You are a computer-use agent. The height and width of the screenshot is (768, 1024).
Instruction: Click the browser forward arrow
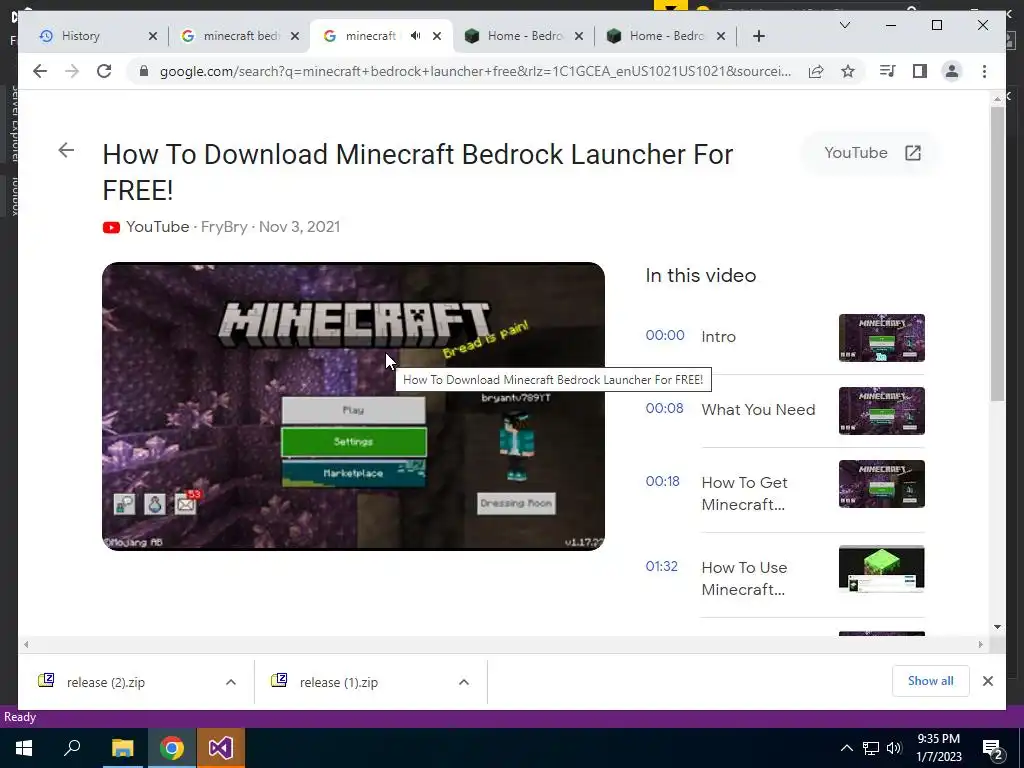[72, 71]
